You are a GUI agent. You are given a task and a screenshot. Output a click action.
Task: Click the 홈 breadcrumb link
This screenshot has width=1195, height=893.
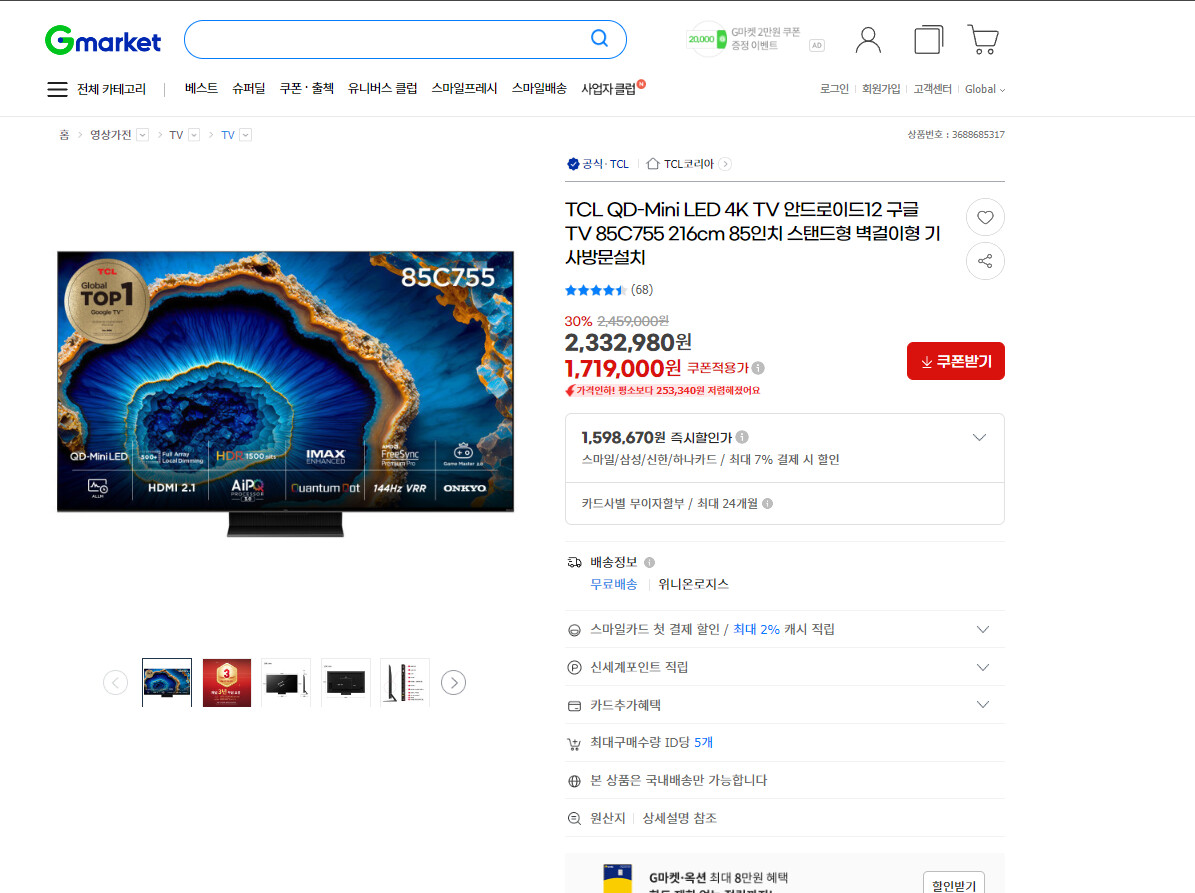pyautogui.click(x=64, y=135)
